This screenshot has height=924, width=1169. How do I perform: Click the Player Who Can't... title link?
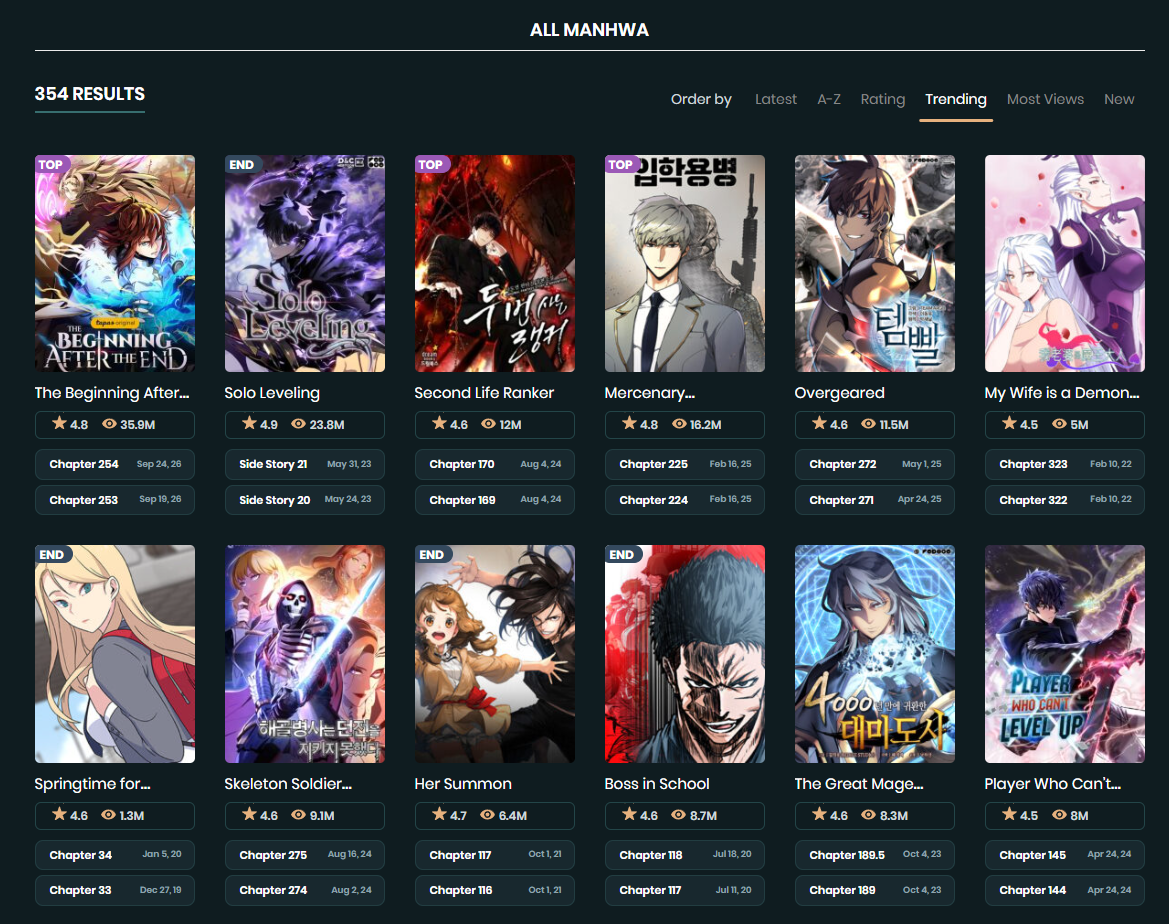pyautogui.click(x=1052, y=784)
